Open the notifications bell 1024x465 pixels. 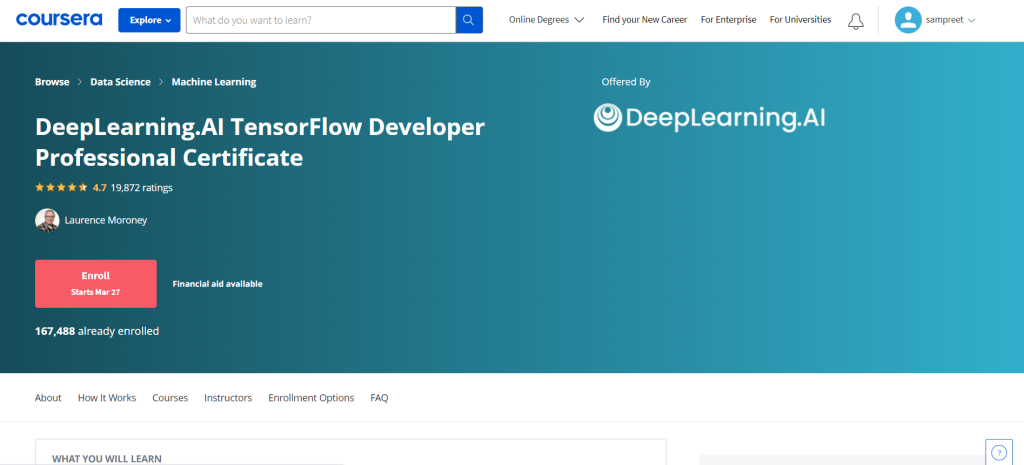[x=855, y=20]
